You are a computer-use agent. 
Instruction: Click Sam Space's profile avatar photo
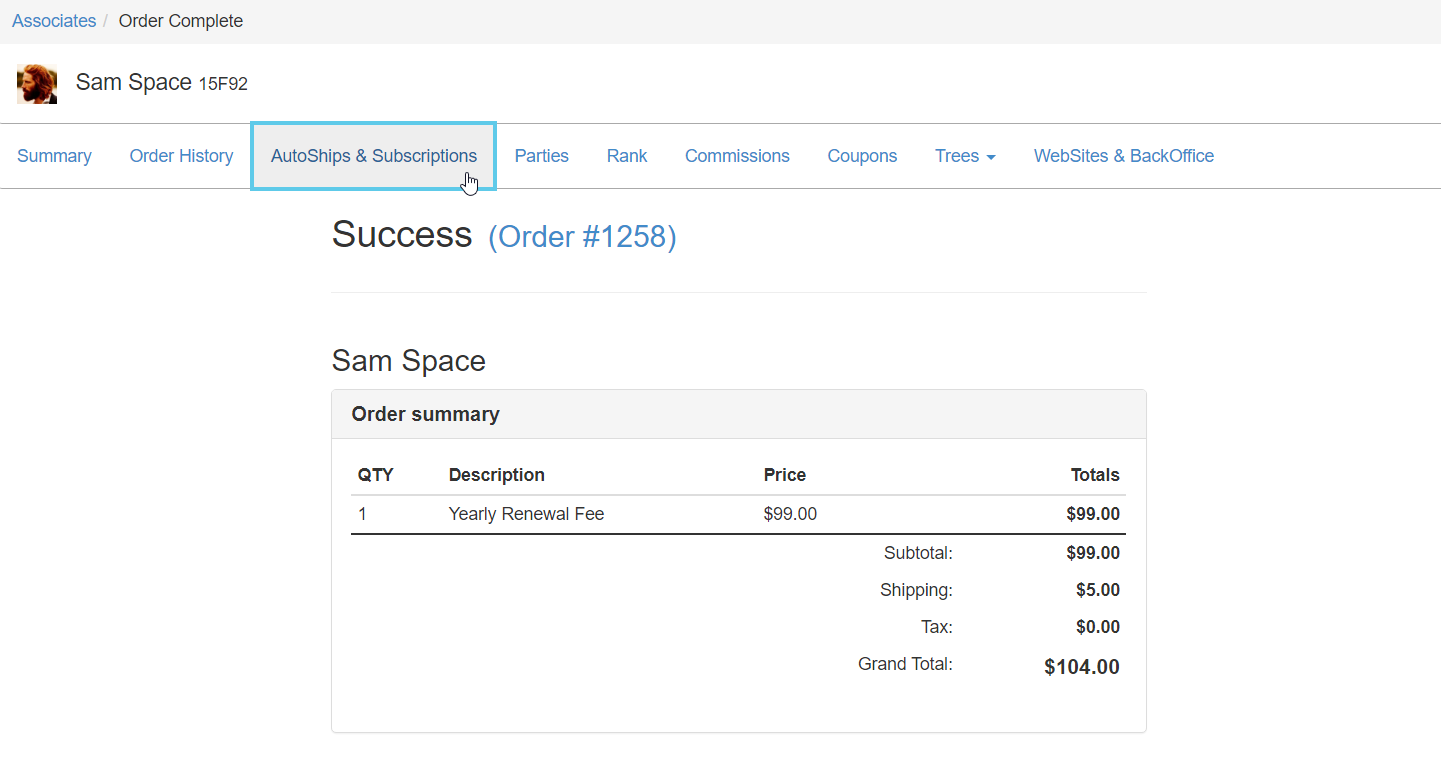point(37,84)
